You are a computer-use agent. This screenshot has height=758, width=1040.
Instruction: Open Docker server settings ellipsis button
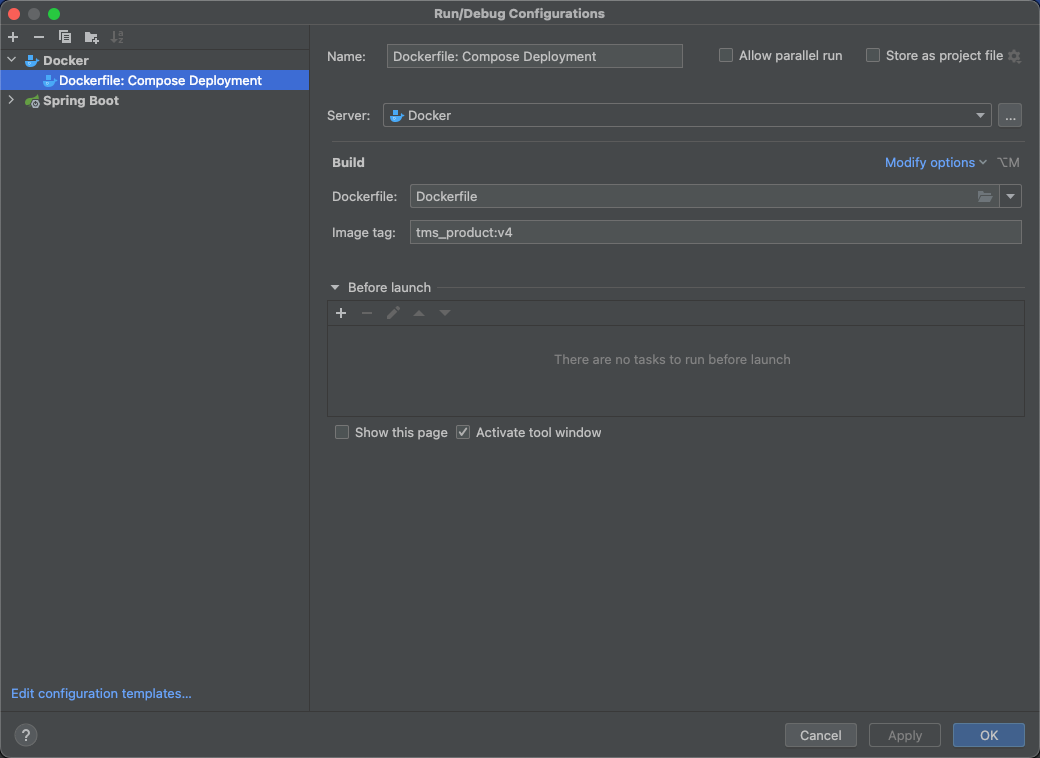pyautogui.click(x=1009, y=115)
